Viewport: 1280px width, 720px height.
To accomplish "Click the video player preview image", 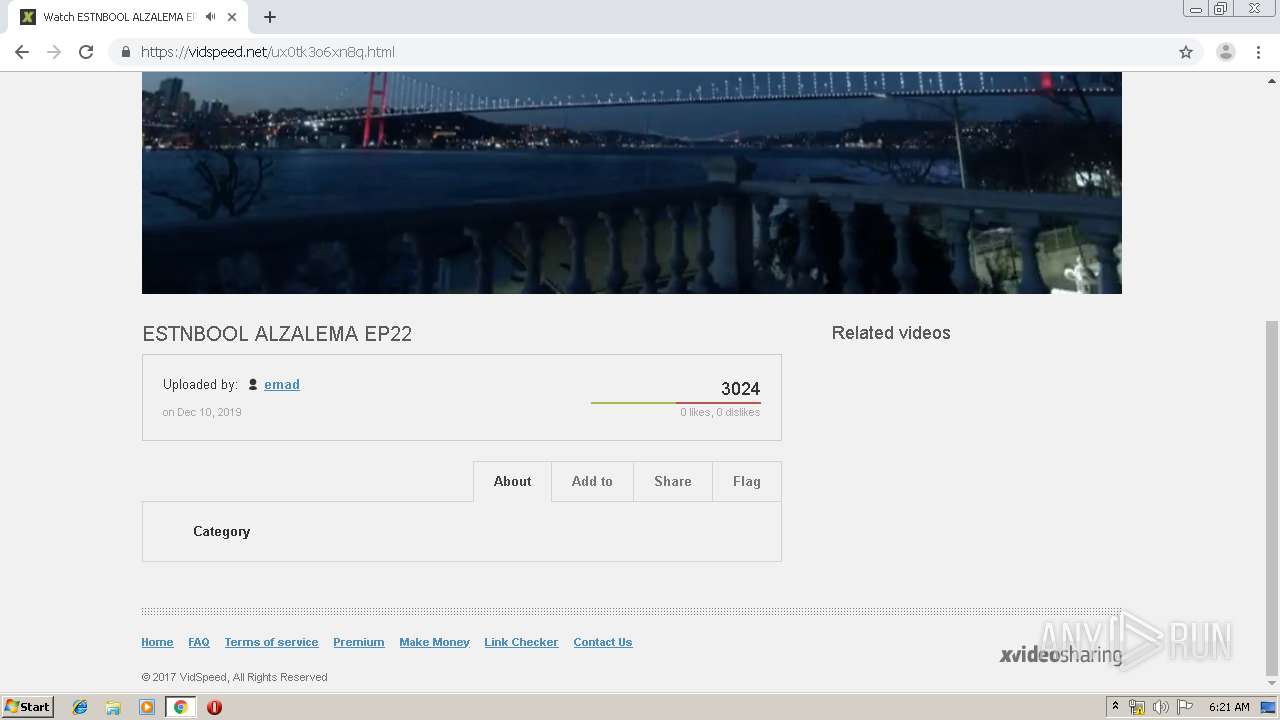I will 631,183.
